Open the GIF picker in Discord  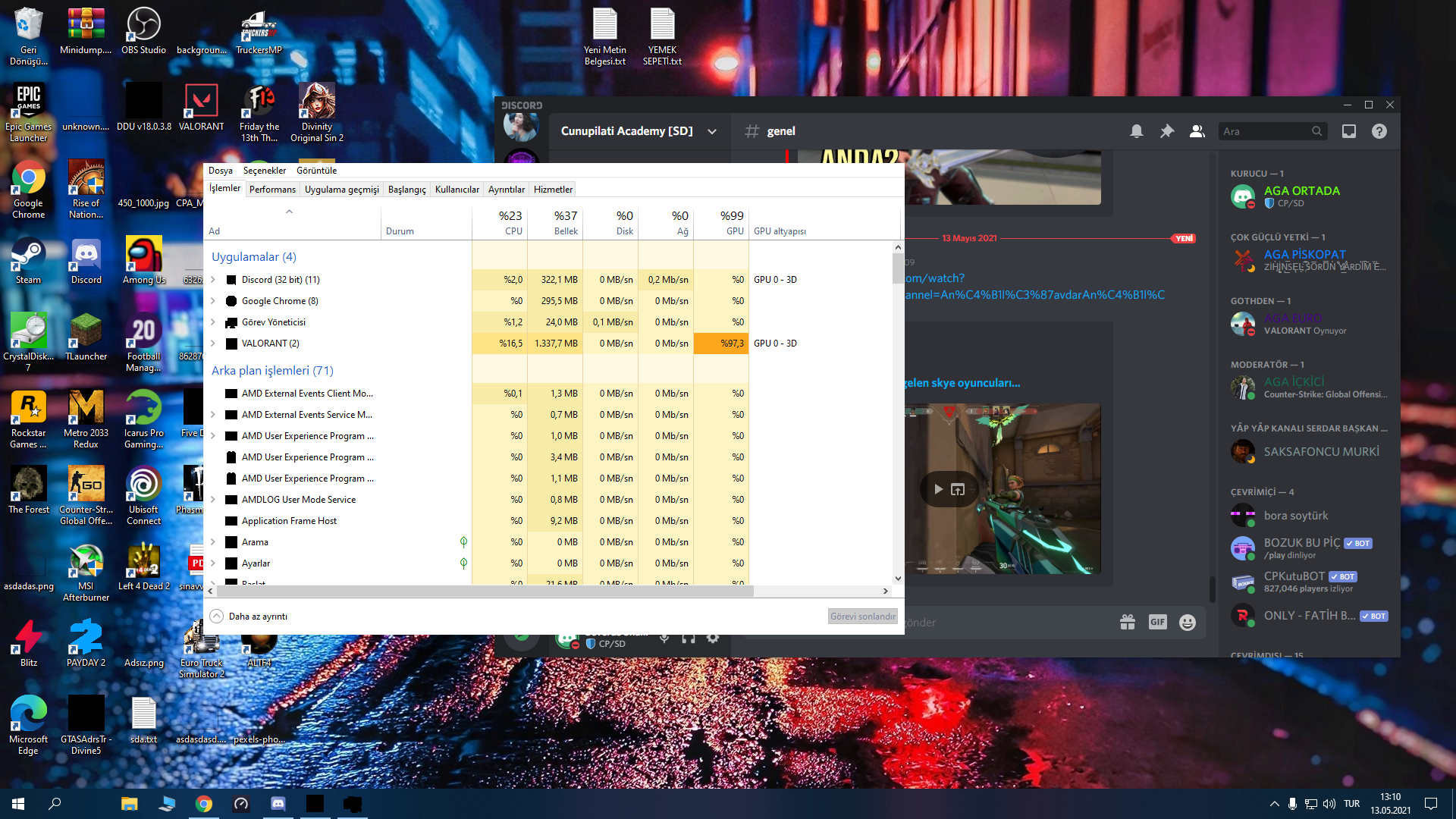coord(1157,622)
